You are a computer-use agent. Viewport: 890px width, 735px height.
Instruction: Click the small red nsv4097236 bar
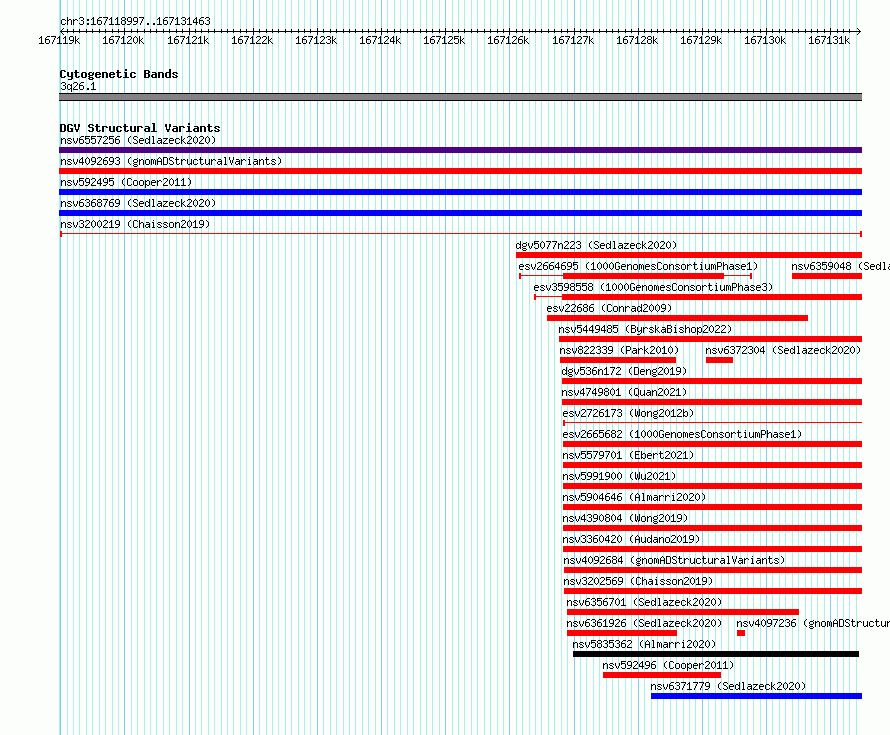[741, 633]
